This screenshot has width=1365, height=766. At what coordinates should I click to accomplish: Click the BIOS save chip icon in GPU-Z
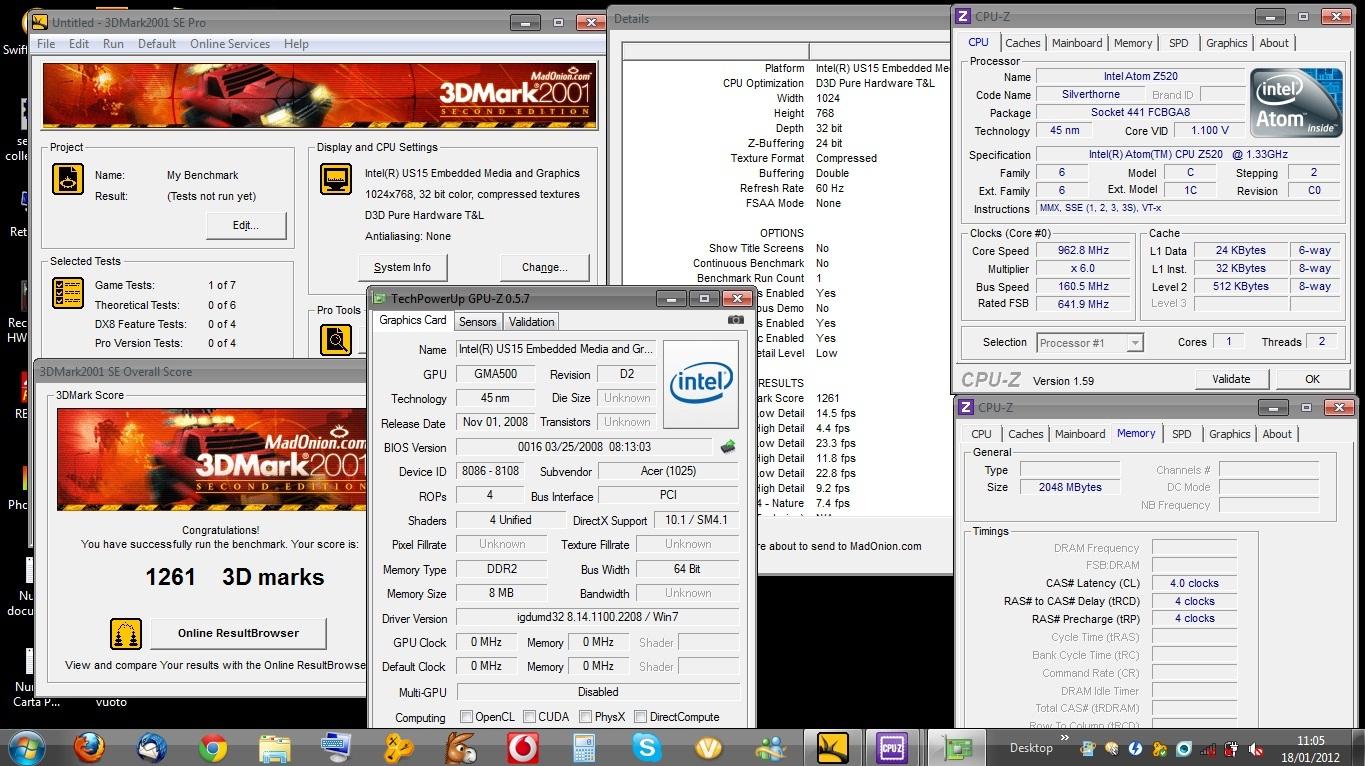728,447
